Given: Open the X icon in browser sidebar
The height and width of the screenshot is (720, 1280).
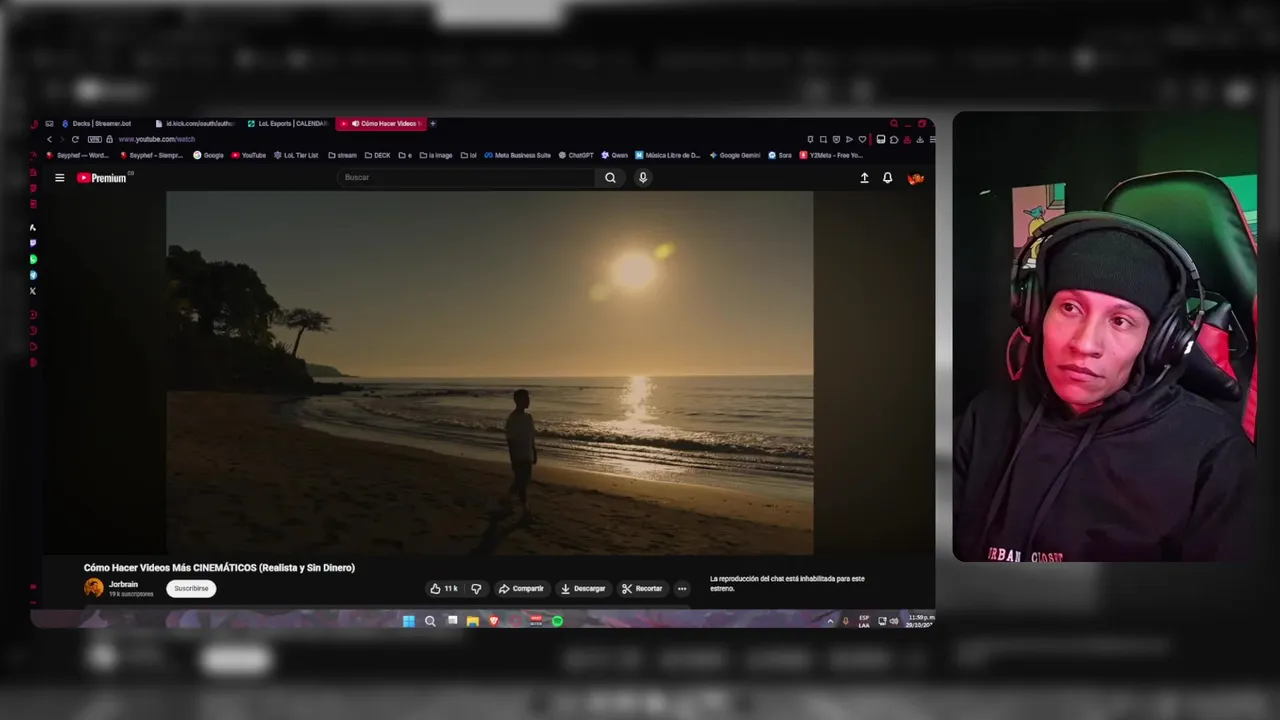Looking at the screenshot, I should coord(33,291).
